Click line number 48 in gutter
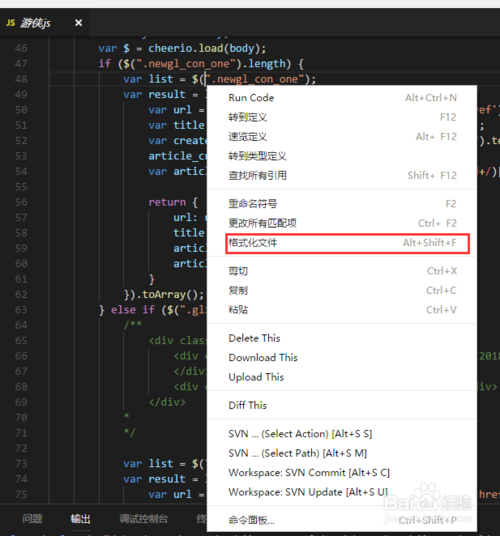The height and width of the screenshot is (536, 500). pyautogui.click(x=21, y=79)
